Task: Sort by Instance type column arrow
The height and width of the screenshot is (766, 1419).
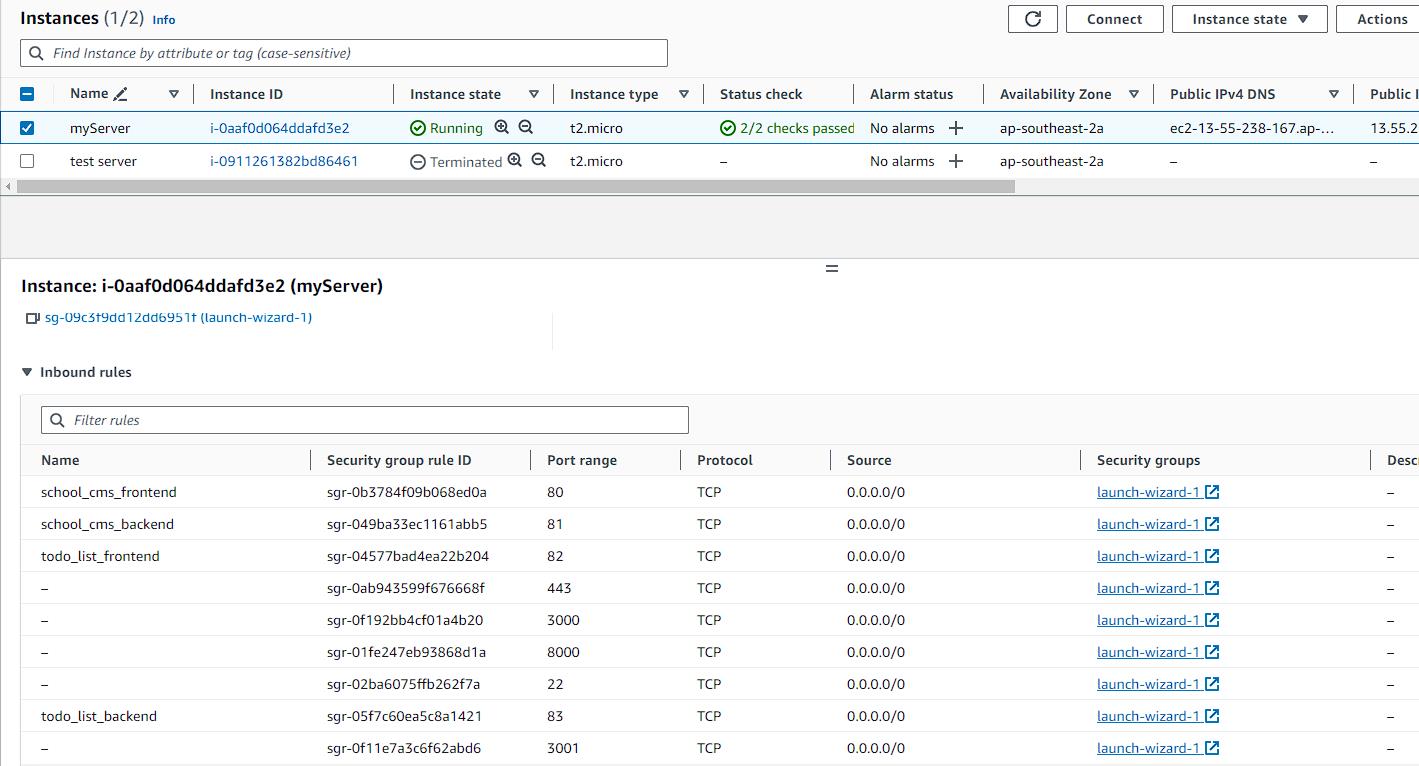Action: tap(684, 94)
